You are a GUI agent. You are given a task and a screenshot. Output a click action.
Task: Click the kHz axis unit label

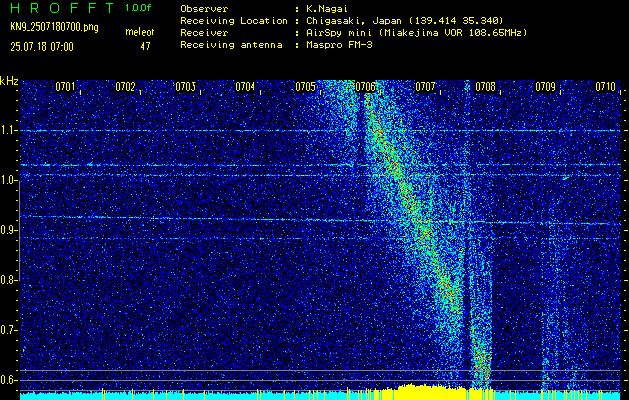pos(9,81)
